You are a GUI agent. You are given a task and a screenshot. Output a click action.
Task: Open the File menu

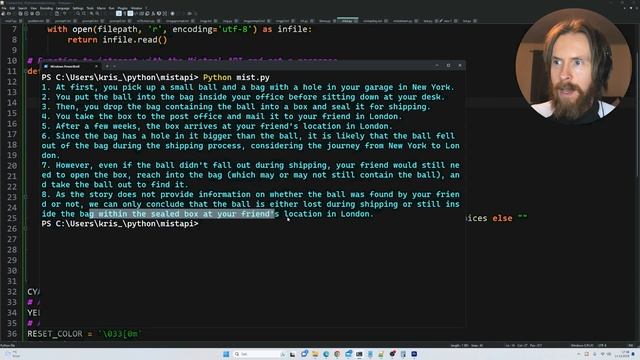(x=4, y=8)
